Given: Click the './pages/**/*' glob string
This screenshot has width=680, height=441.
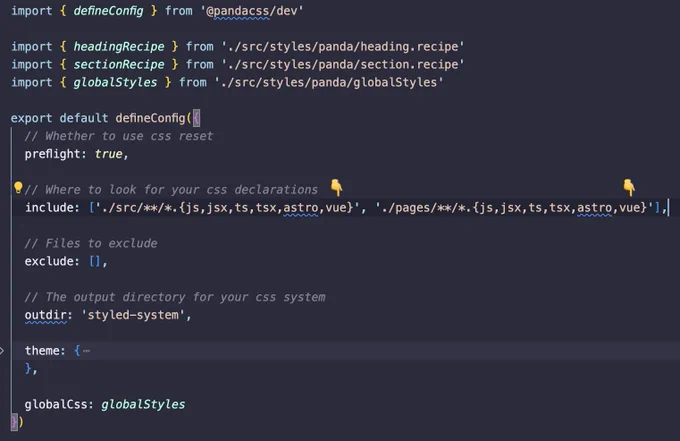Looking at the screenshot, I should pyautogui.click(x=514, y=208).
